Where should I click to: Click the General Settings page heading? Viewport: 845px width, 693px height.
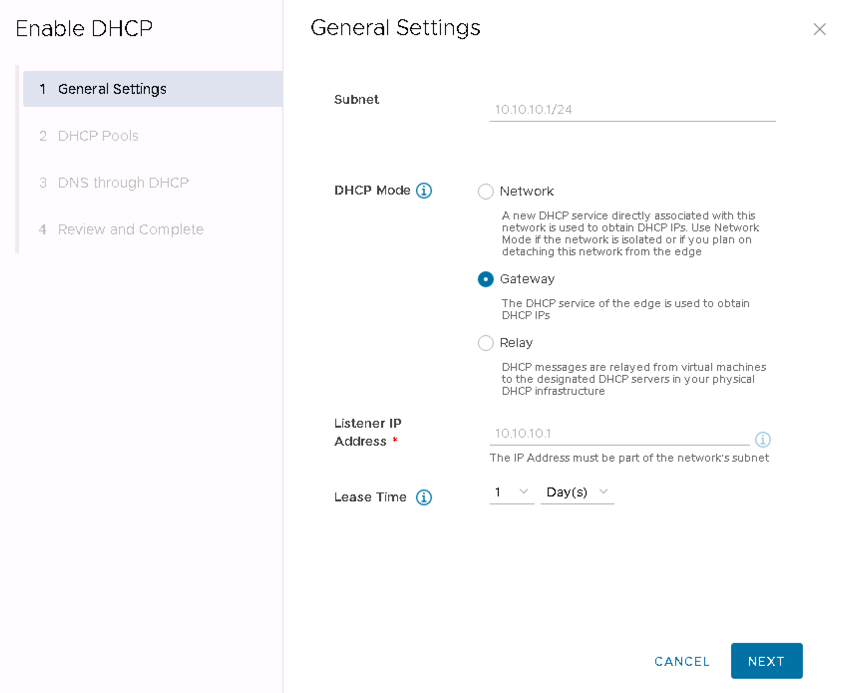pyautogui.click(x=395, y=28)
